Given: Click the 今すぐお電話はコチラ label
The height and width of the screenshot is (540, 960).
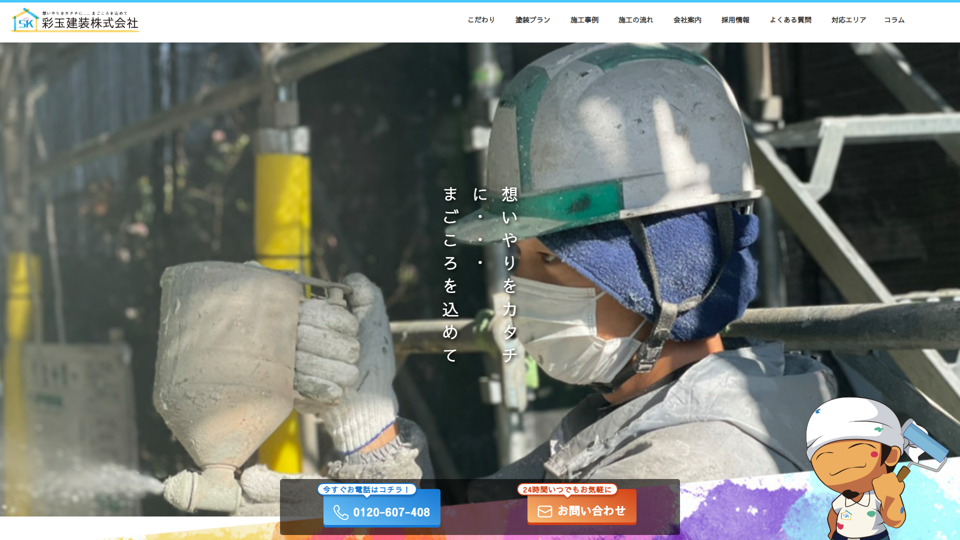Looking at the screenshot, I should [x=367, y=489].
